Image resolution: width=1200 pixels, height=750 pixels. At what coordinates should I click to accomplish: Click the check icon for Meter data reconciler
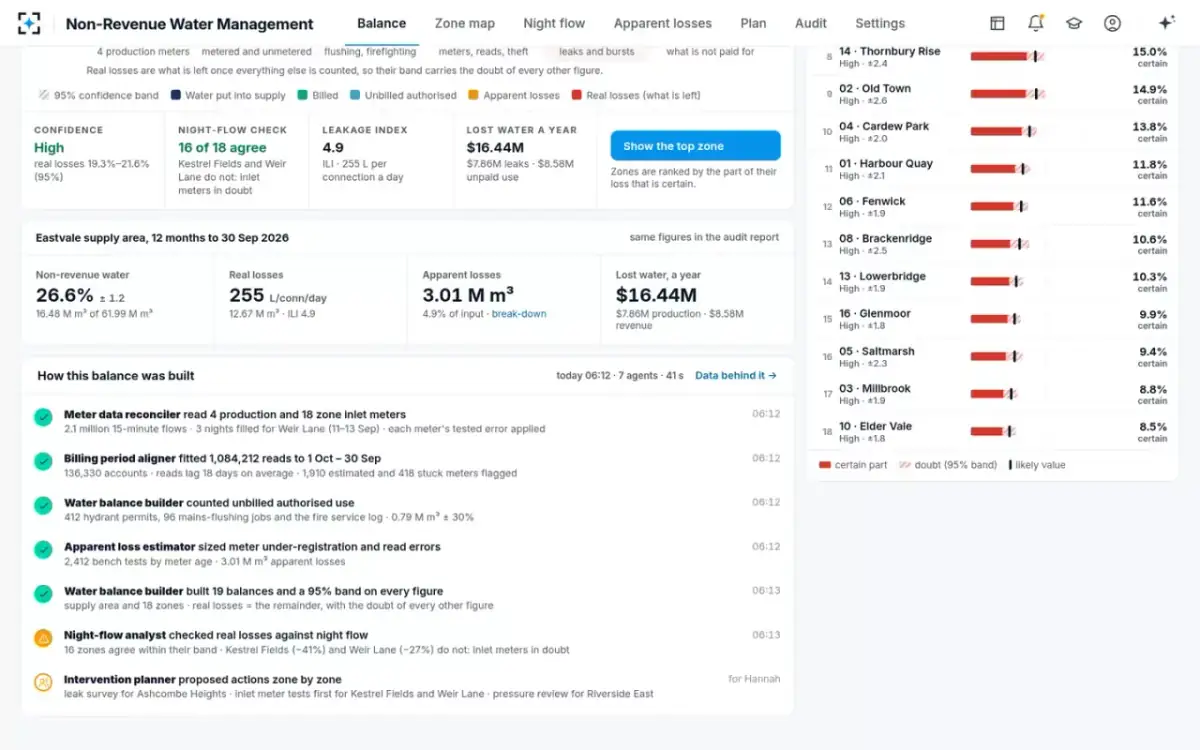43,417
